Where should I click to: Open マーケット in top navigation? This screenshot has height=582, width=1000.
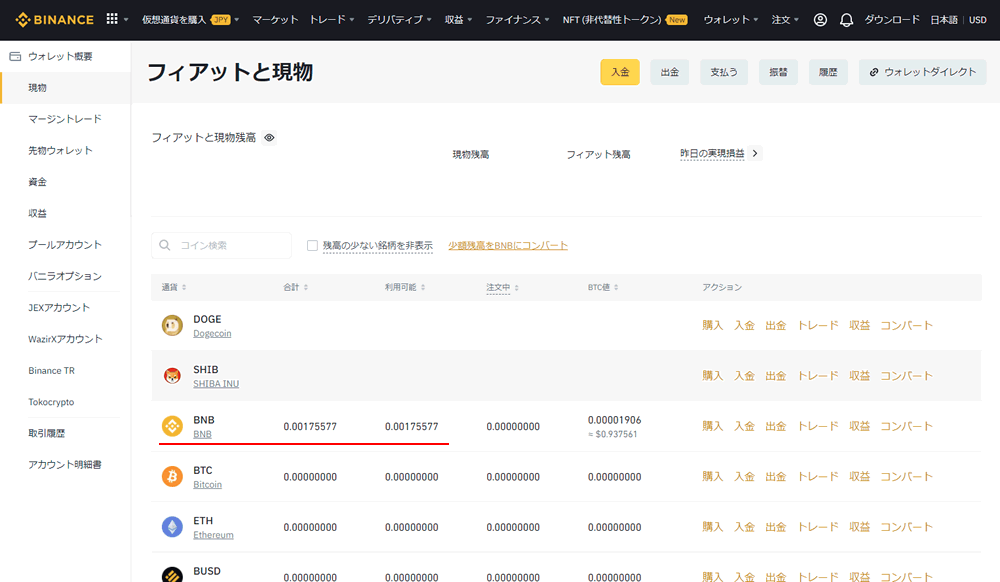tap(275, 20)
